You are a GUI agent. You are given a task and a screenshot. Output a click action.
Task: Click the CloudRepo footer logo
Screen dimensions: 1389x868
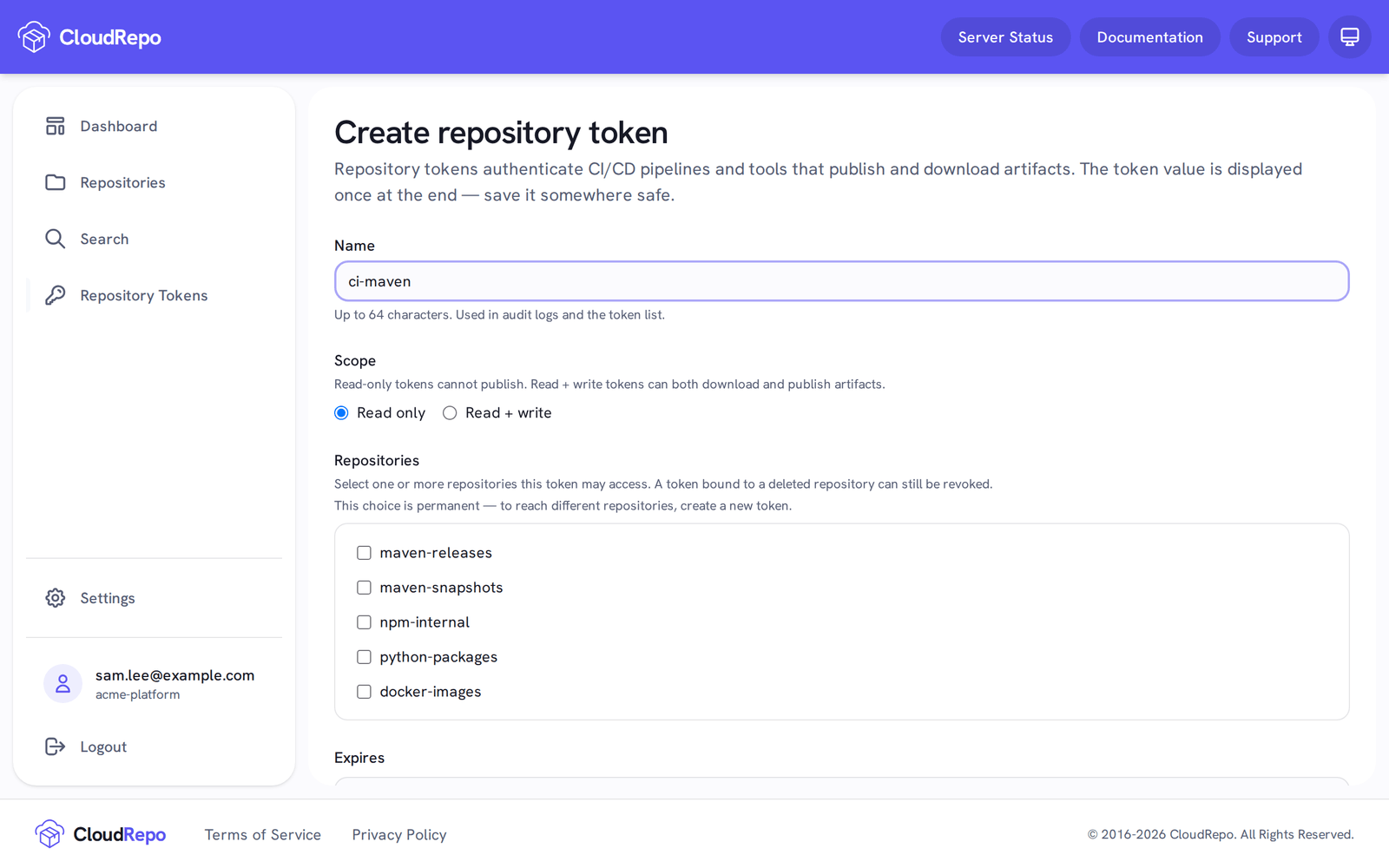point(100,834)
